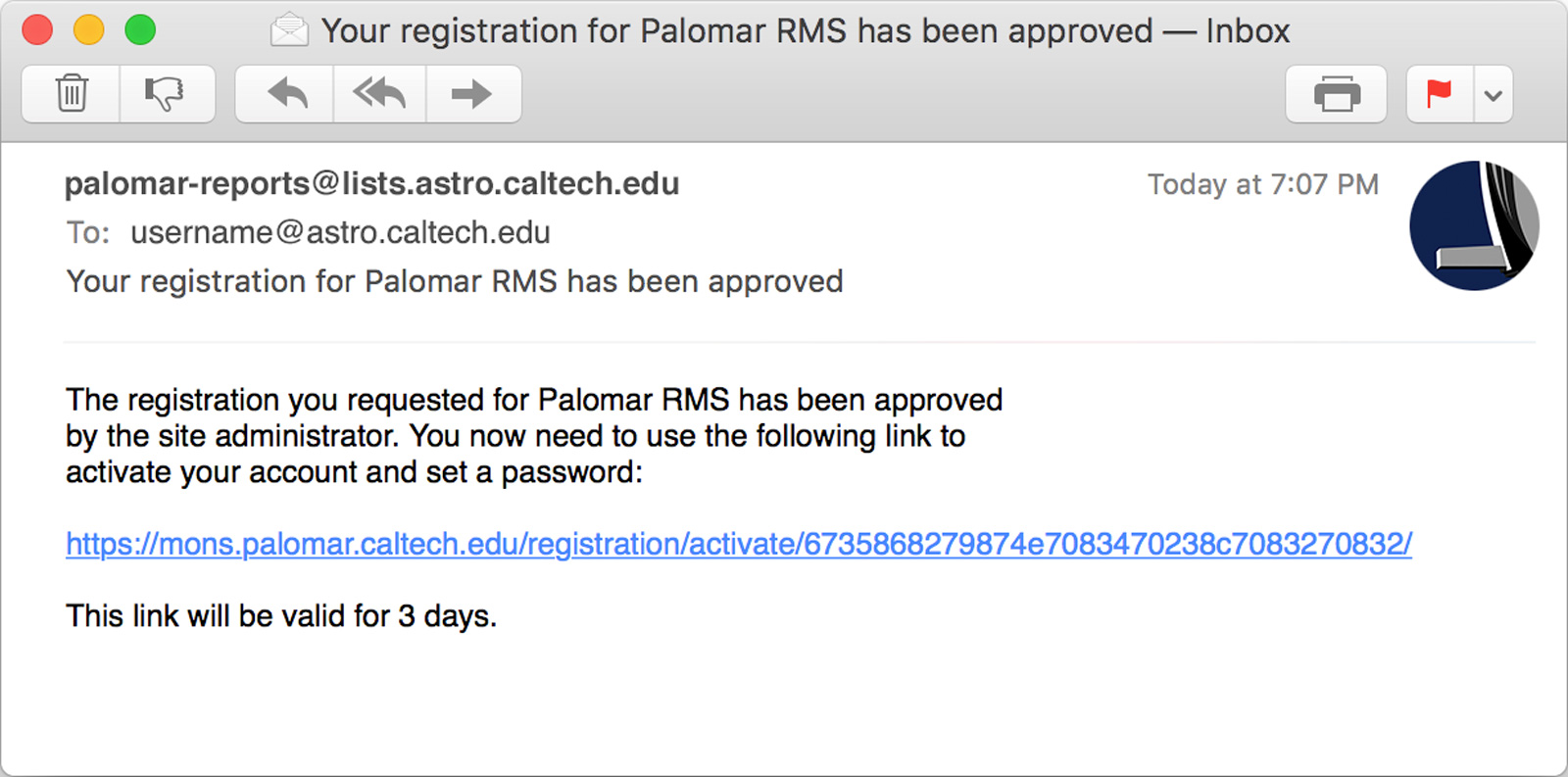This screenshot has height=777, width=1568.
Task: Click sender address palomar-reports@lists.astro.caltech.edu
Action: [371, 184]
